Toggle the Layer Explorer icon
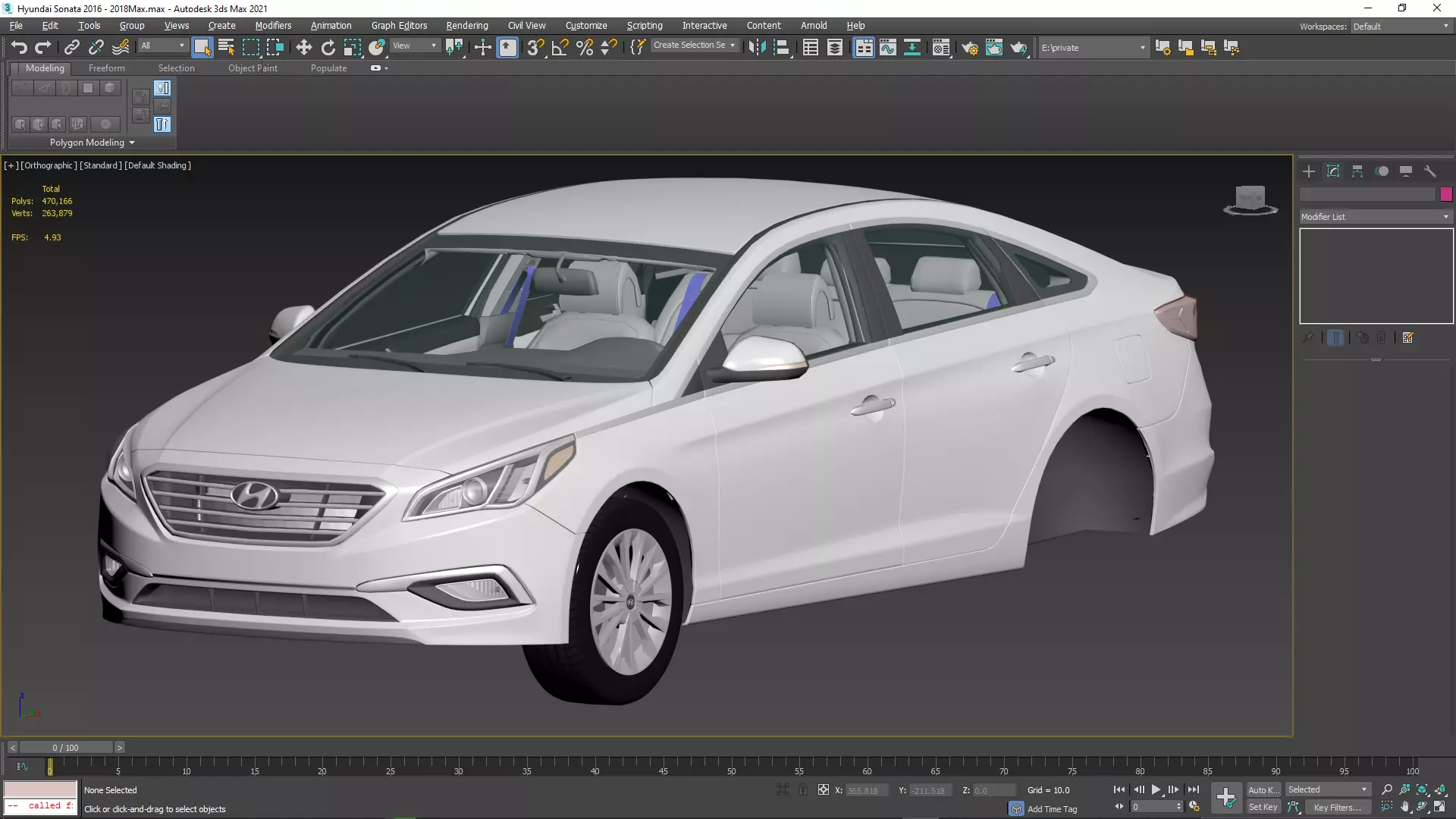 tap(834, 47)
